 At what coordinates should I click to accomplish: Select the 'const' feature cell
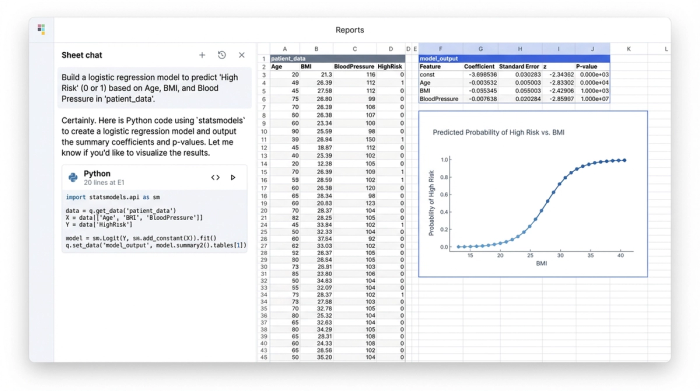(440, 75)
